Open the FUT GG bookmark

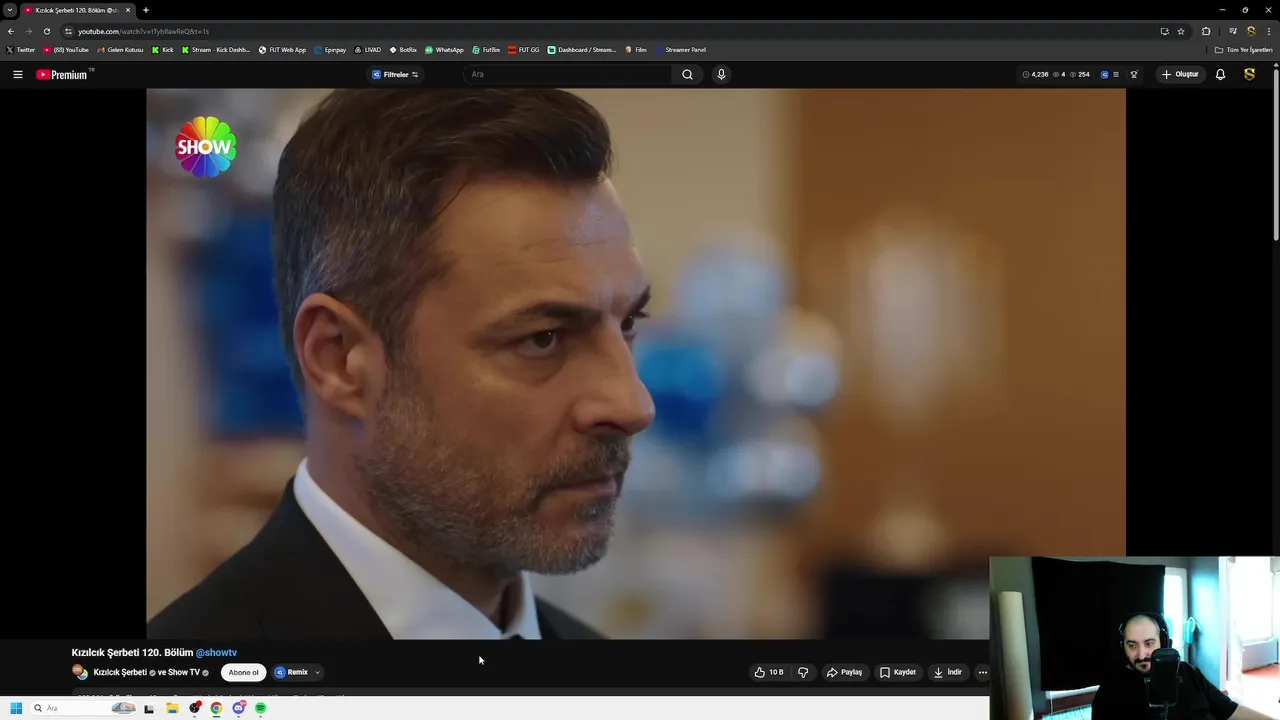[523, 49]
